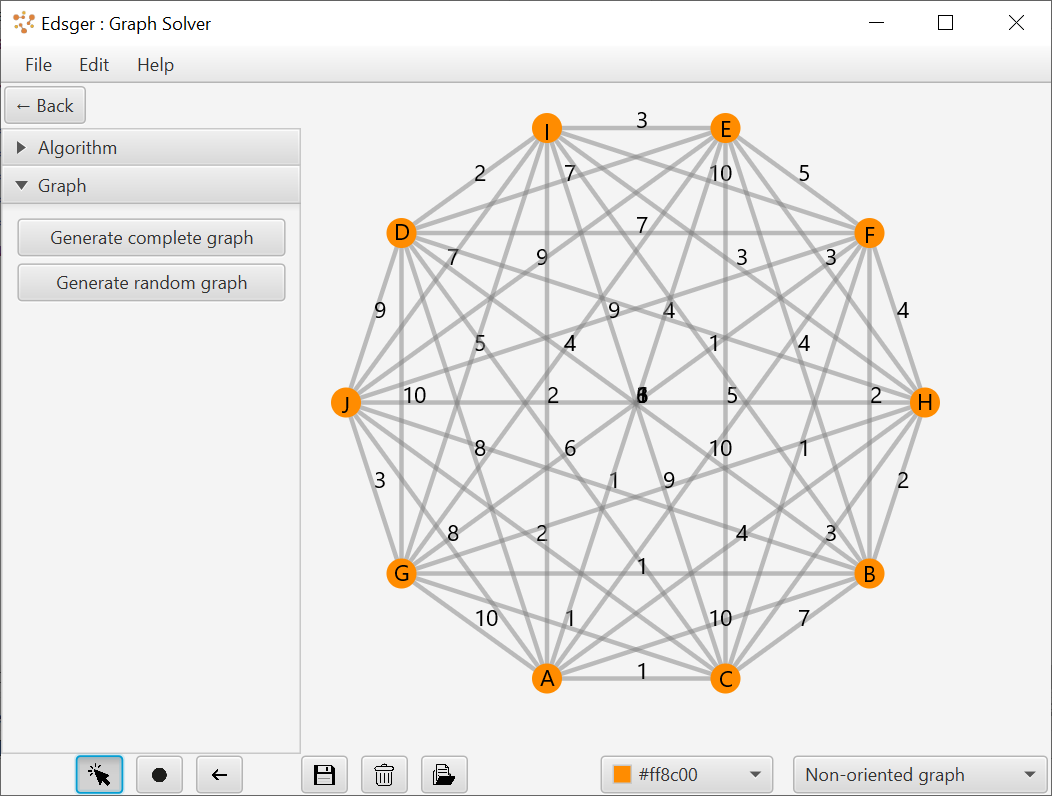The width and height of the screenshot is (1052, 796).
Task: Click edge weight 4 between F and H
Action: [903, 310]
